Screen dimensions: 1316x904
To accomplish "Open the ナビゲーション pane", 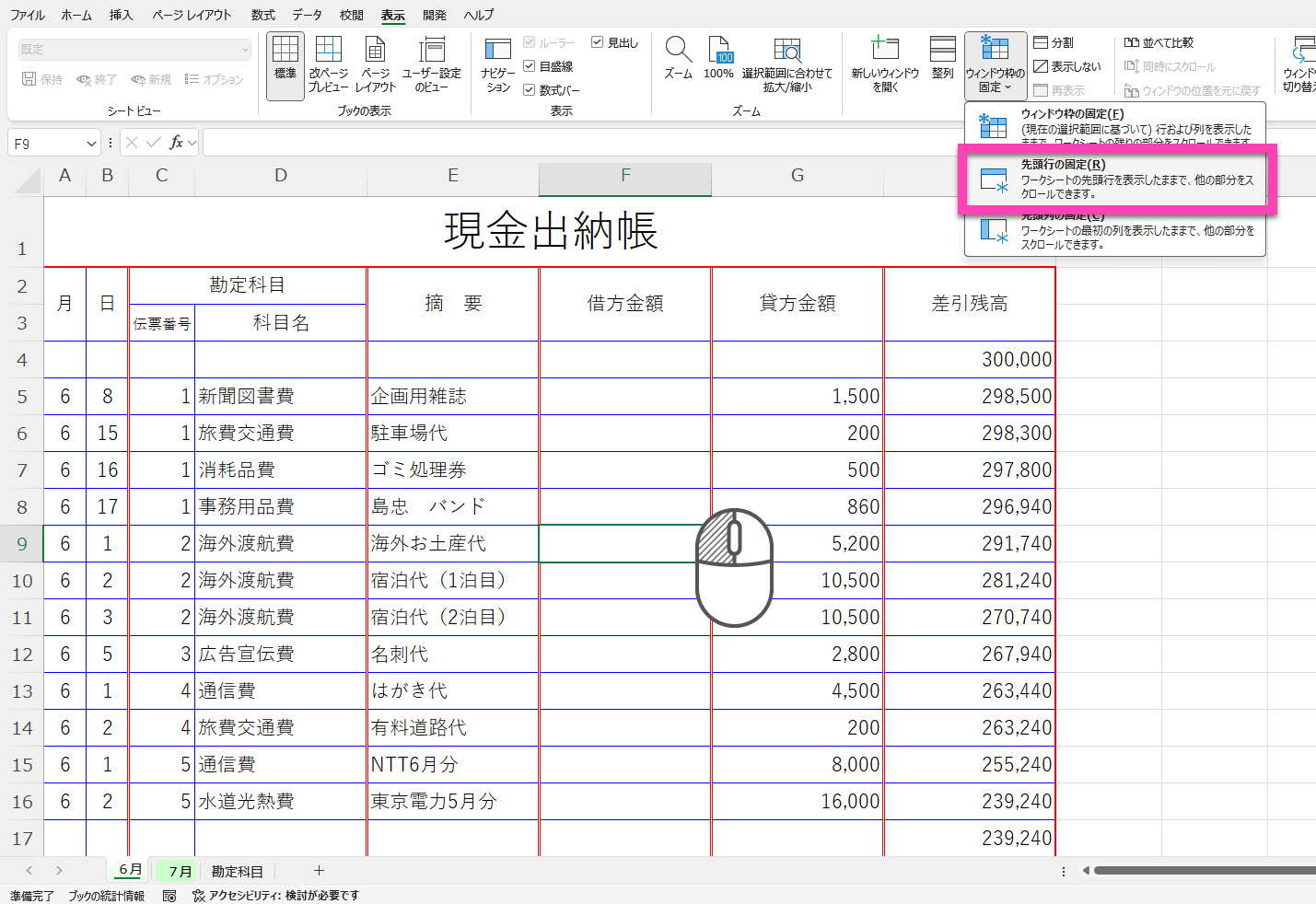I will click(x=497, y=64).
